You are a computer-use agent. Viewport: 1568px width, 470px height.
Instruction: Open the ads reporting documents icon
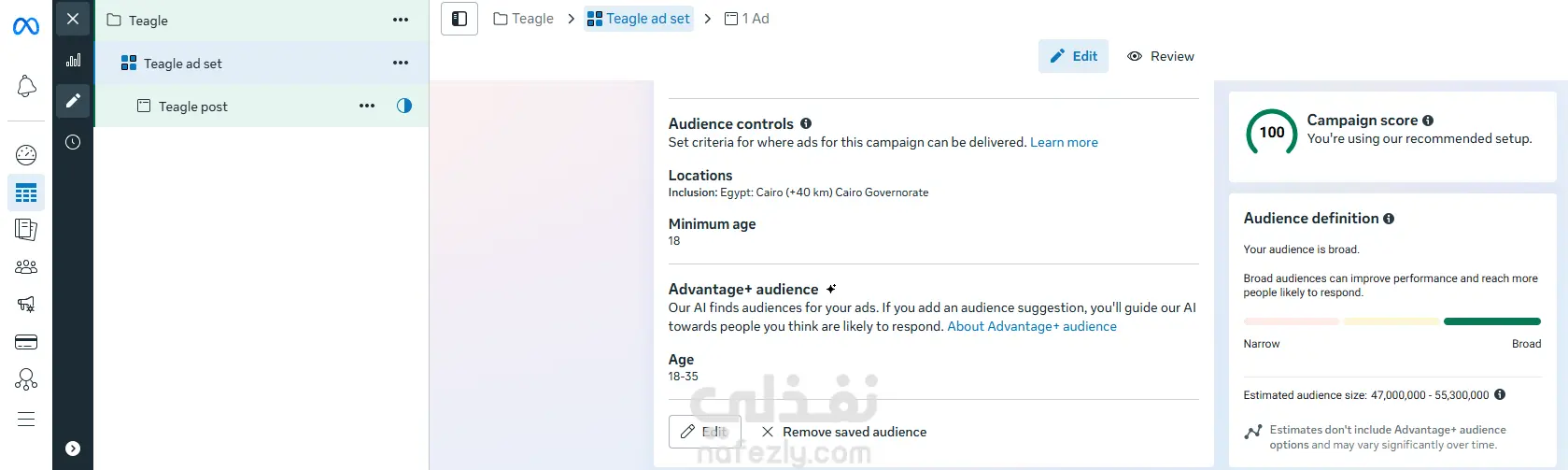coord(26,230)
